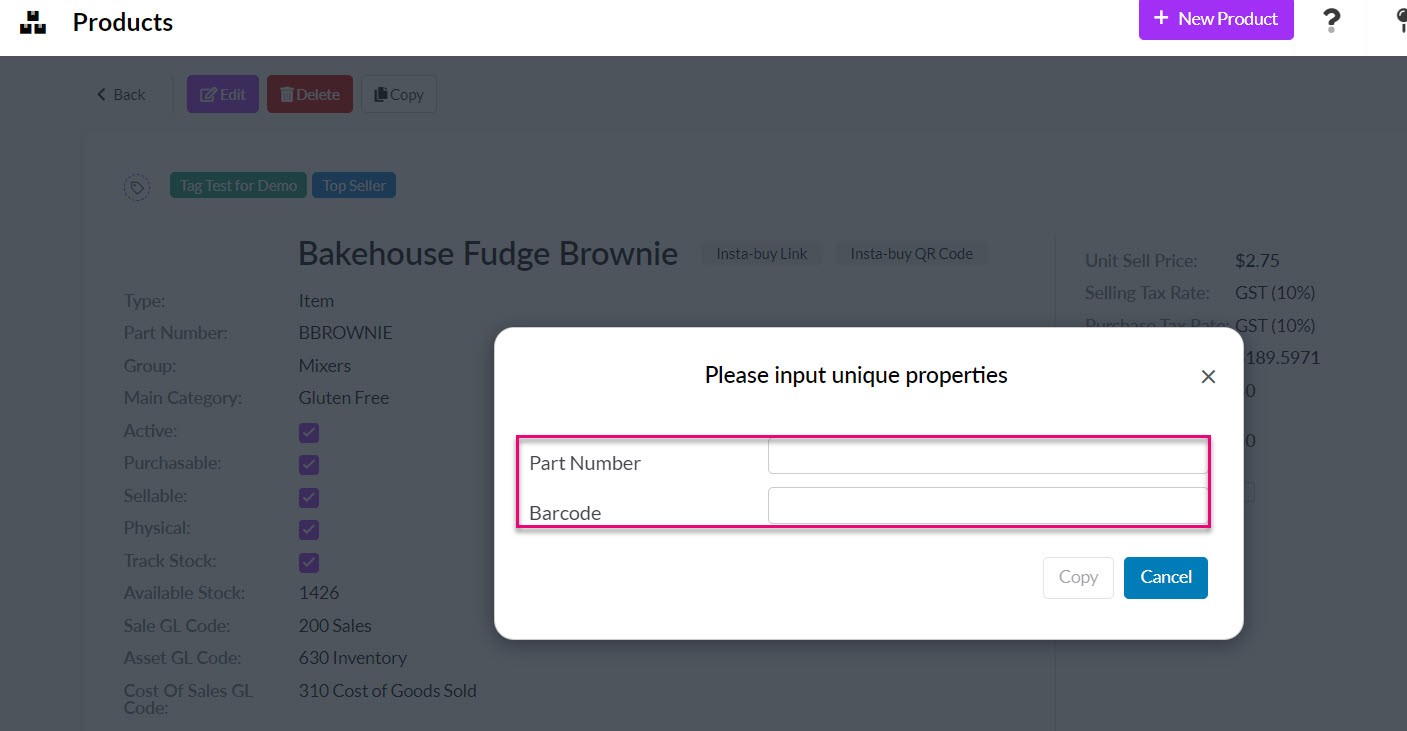Click the Barcode input field

(988, 506)
